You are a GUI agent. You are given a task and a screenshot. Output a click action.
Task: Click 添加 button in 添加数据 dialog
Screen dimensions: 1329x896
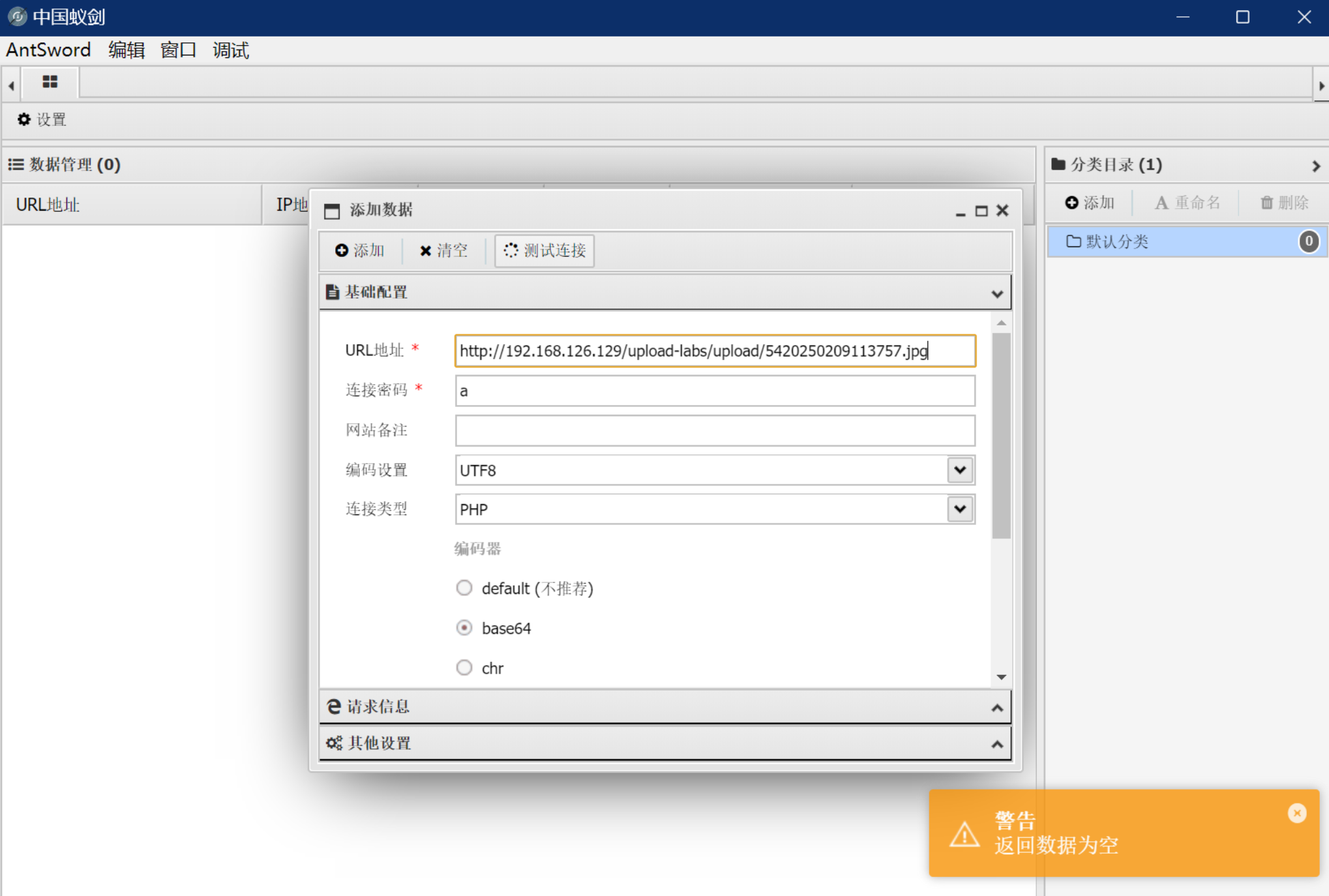click(360, 250)
